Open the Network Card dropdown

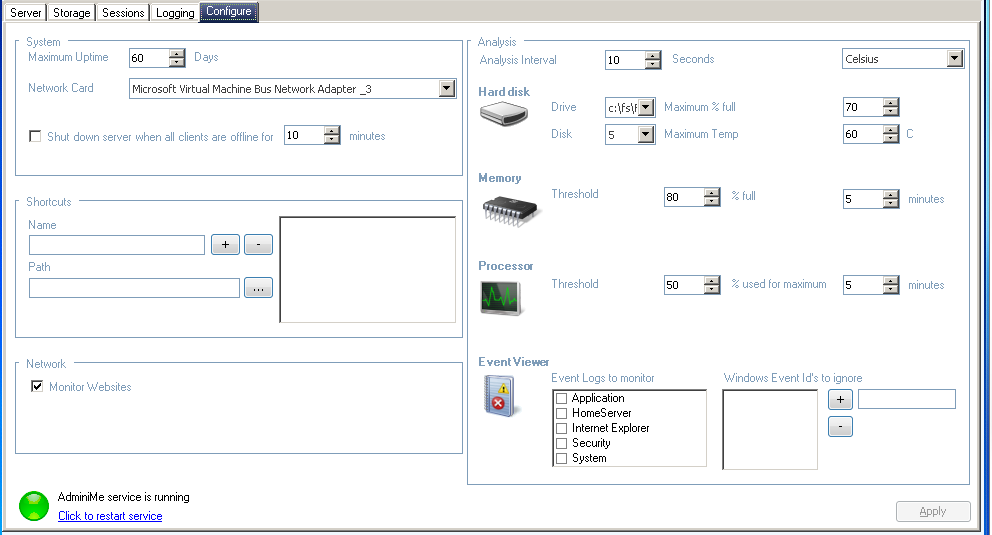(447, 89)
